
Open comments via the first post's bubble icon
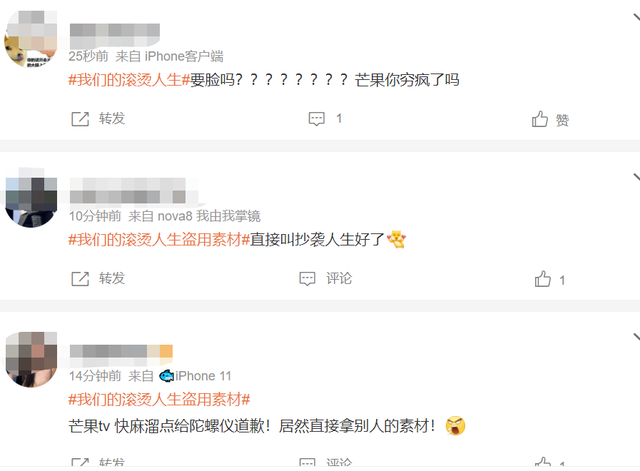pos(316,119)
